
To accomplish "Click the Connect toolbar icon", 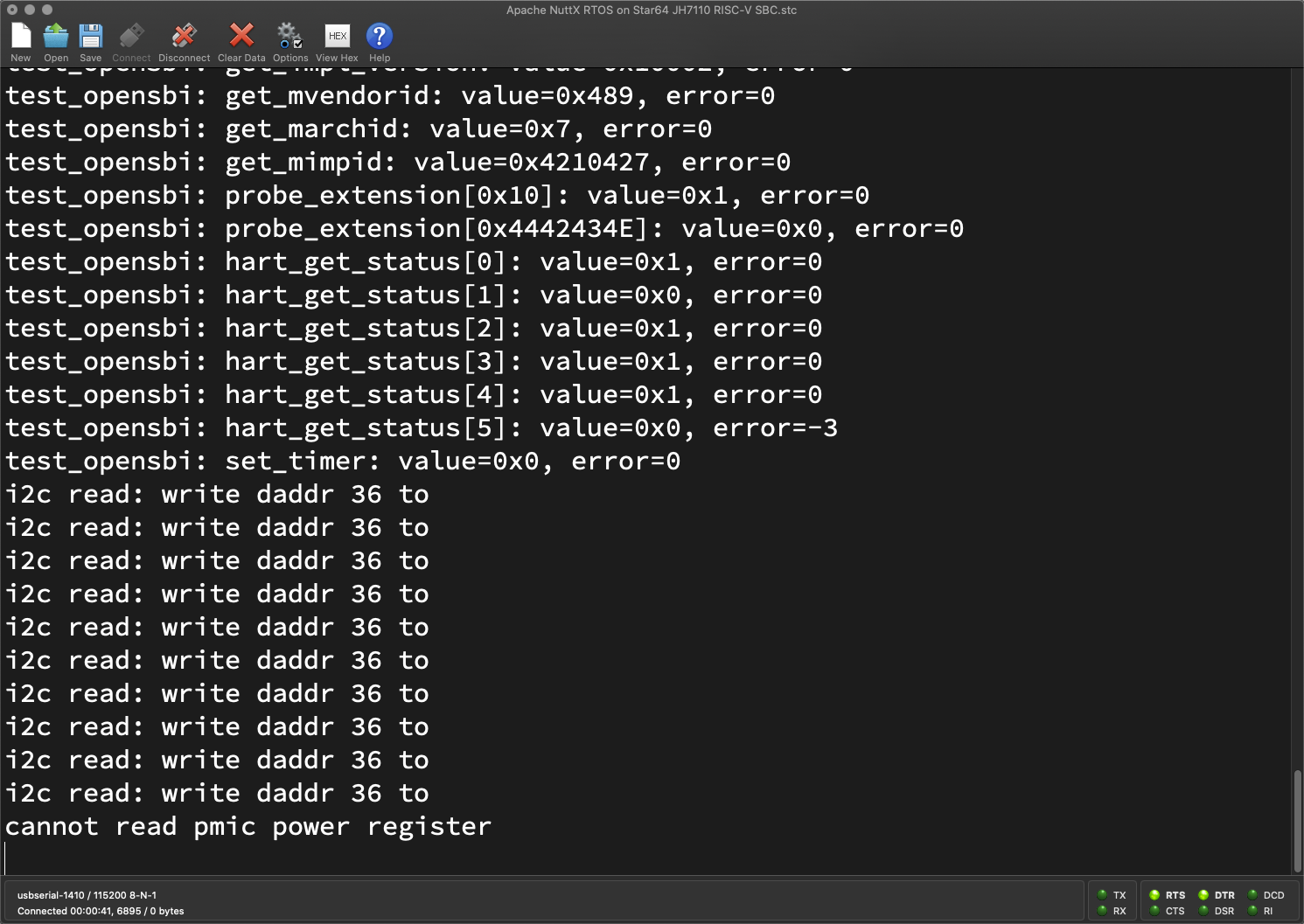I will coord(131,36).
